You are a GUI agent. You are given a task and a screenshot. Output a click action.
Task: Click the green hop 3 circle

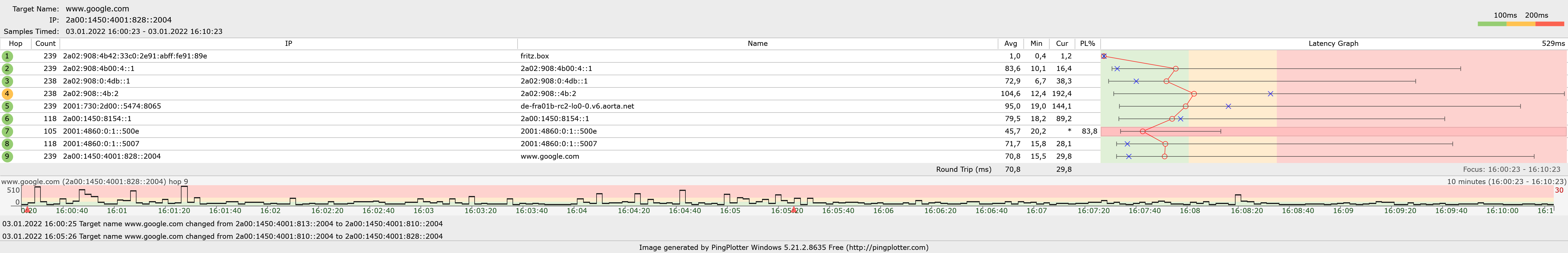point(7,81)
